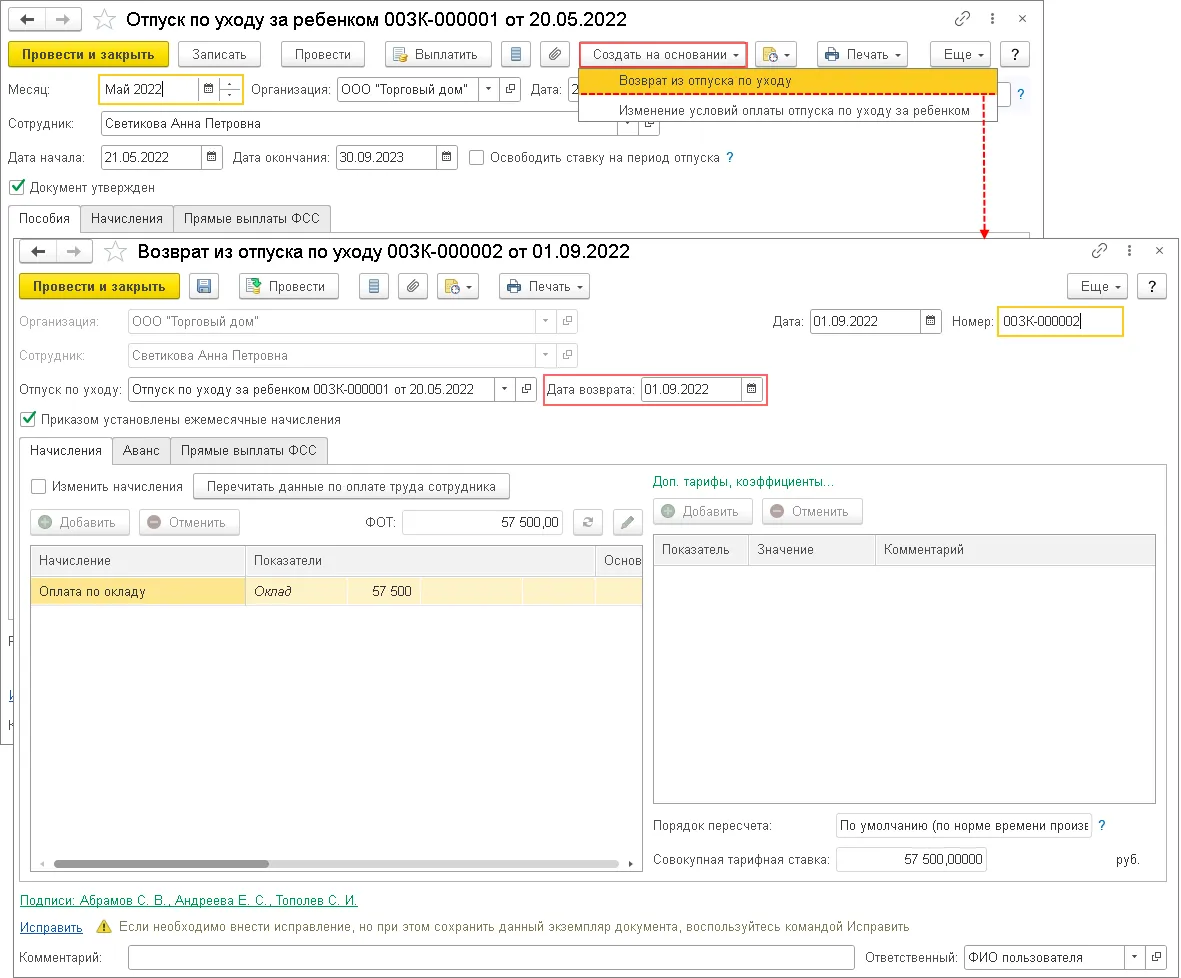
Task: Go forward in the parental leave window
Action: coord(63,20)
